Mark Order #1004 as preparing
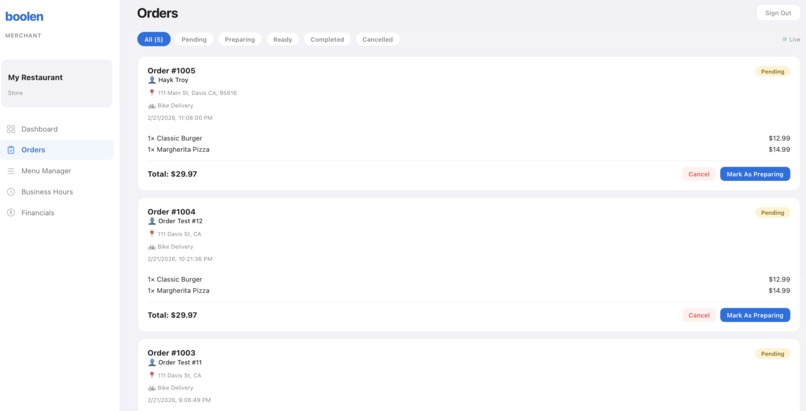This screenshot has height=411, width=806. click(755, 315)
